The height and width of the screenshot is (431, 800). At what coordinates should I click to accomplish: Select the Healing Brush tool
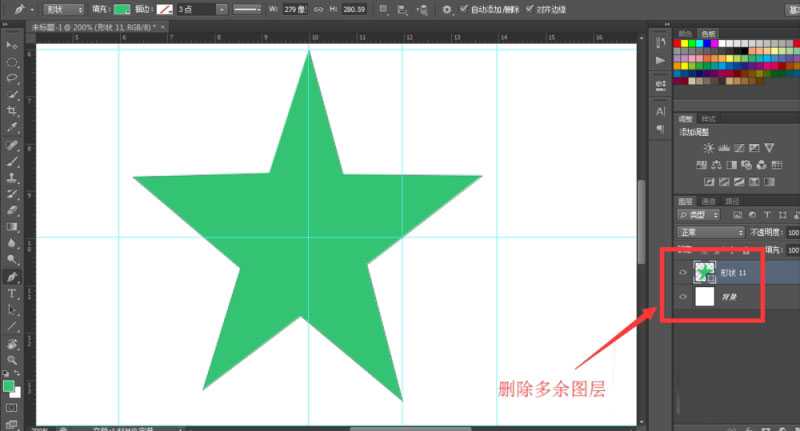coord(12,145)
